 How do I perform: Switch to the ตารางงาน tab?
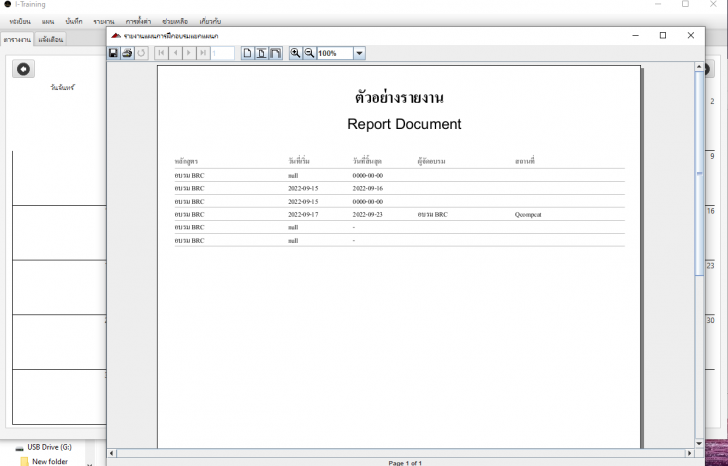[x=17, y=39]
